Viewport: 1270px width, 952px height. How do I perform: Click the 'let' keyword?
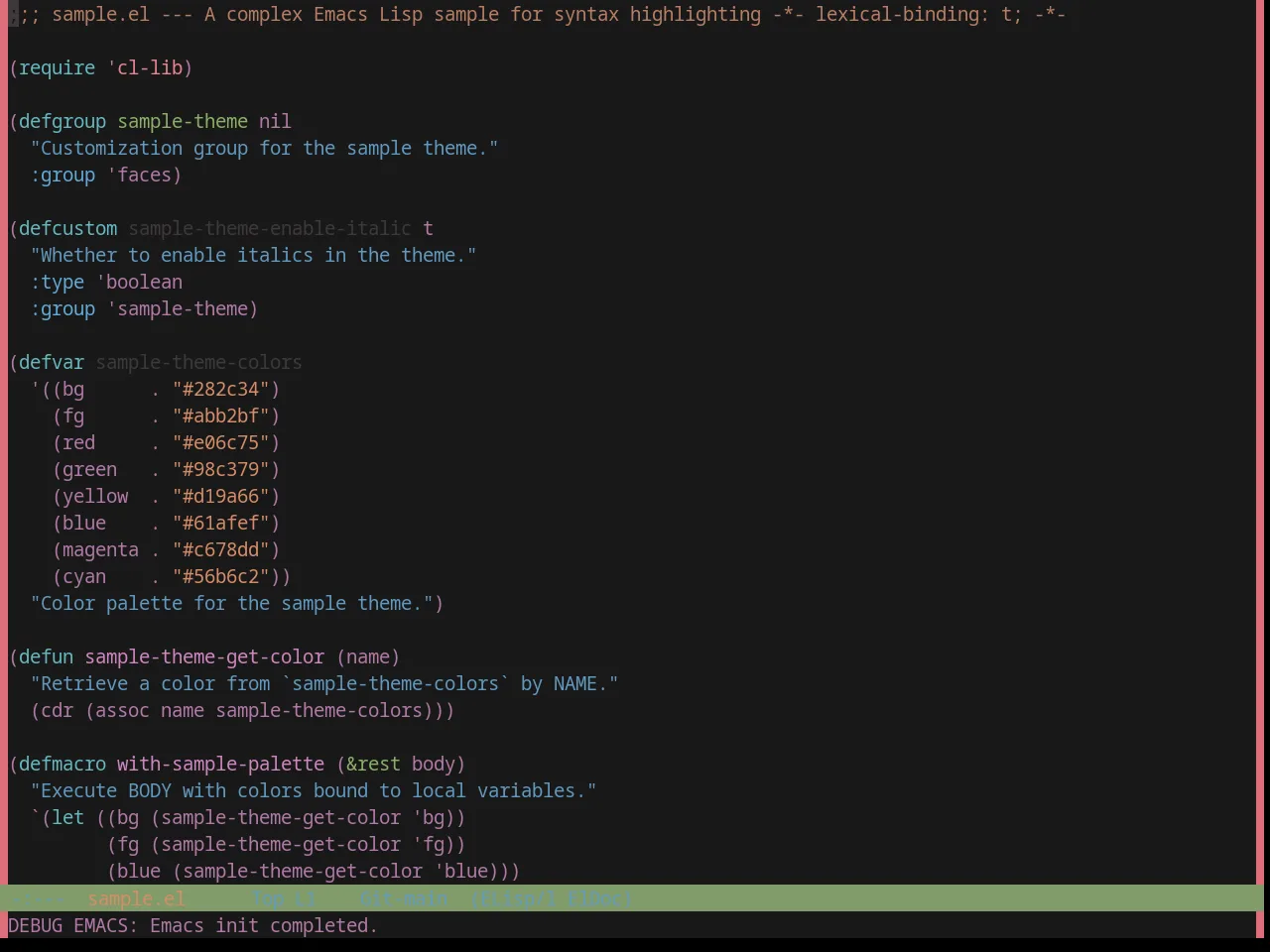click(x=68, y=817)
